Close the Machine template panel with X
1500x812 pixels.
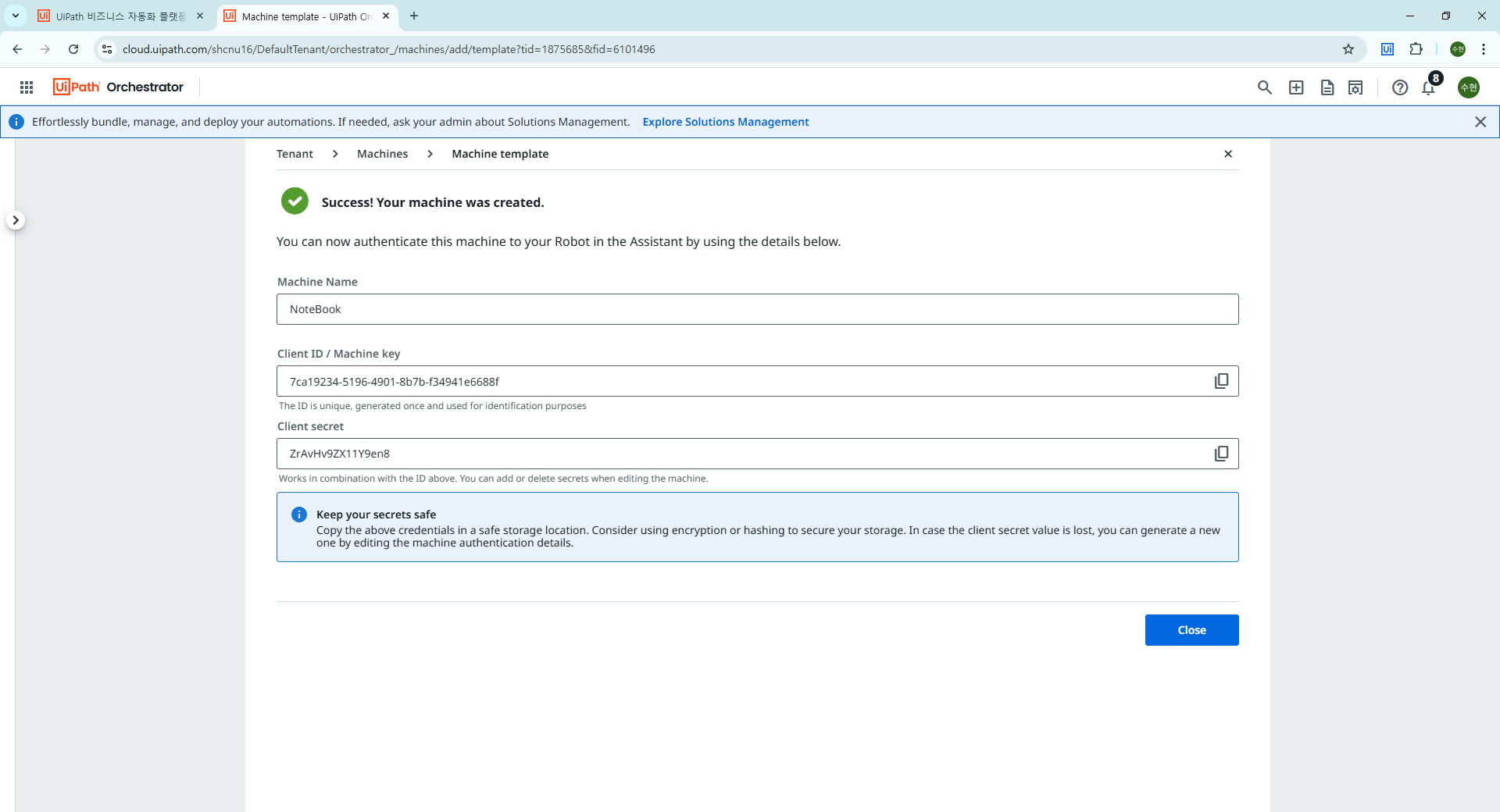[x=1228, y=154]
